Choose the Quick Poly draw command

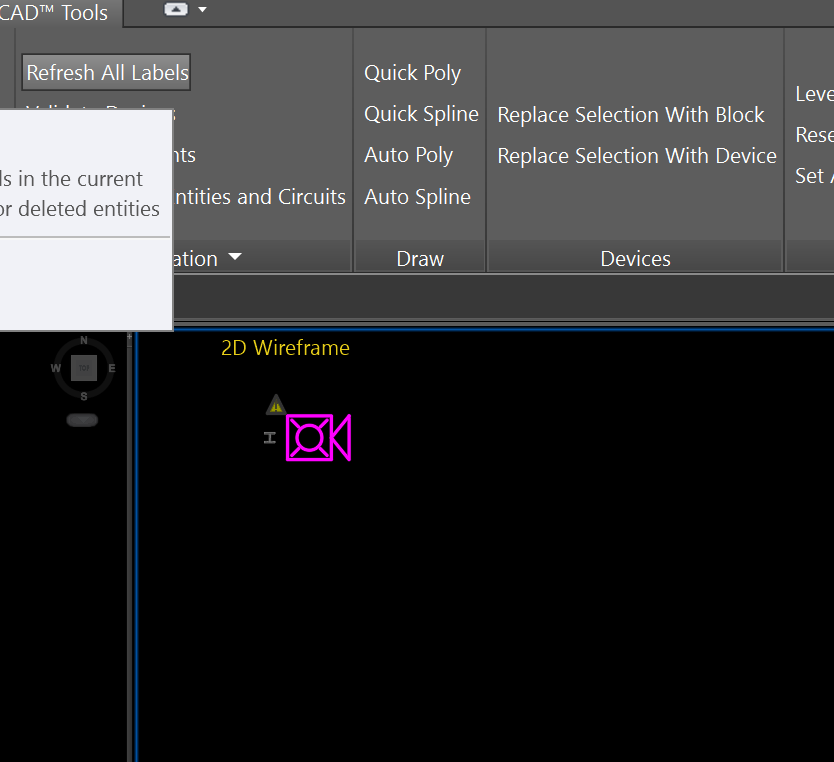[x=412, y=73]
